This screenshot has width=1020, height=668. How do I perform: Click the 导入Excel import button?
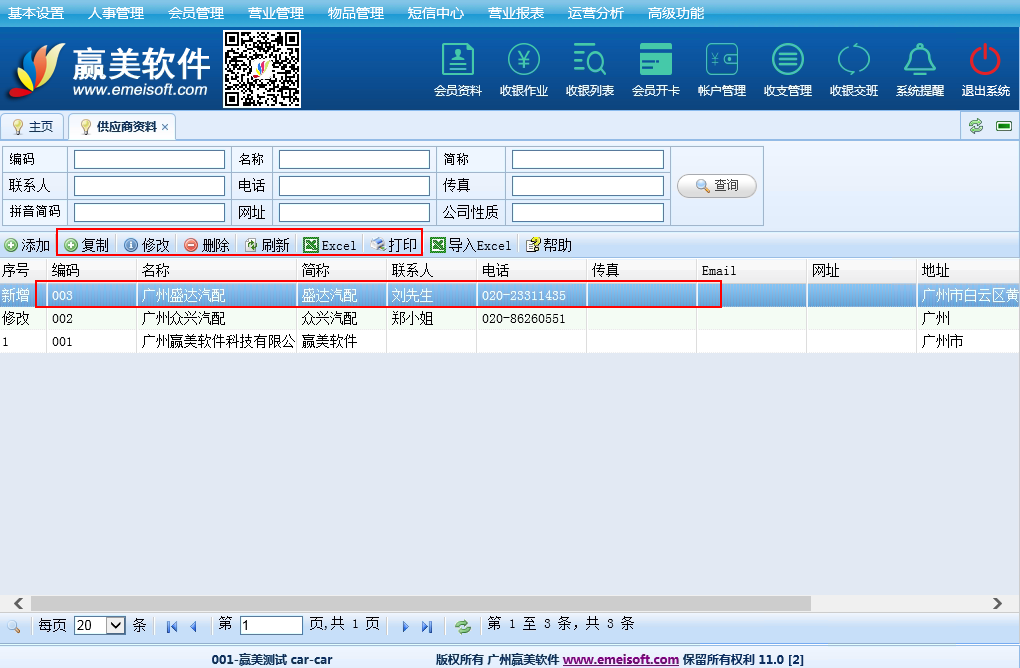(470, 245)
